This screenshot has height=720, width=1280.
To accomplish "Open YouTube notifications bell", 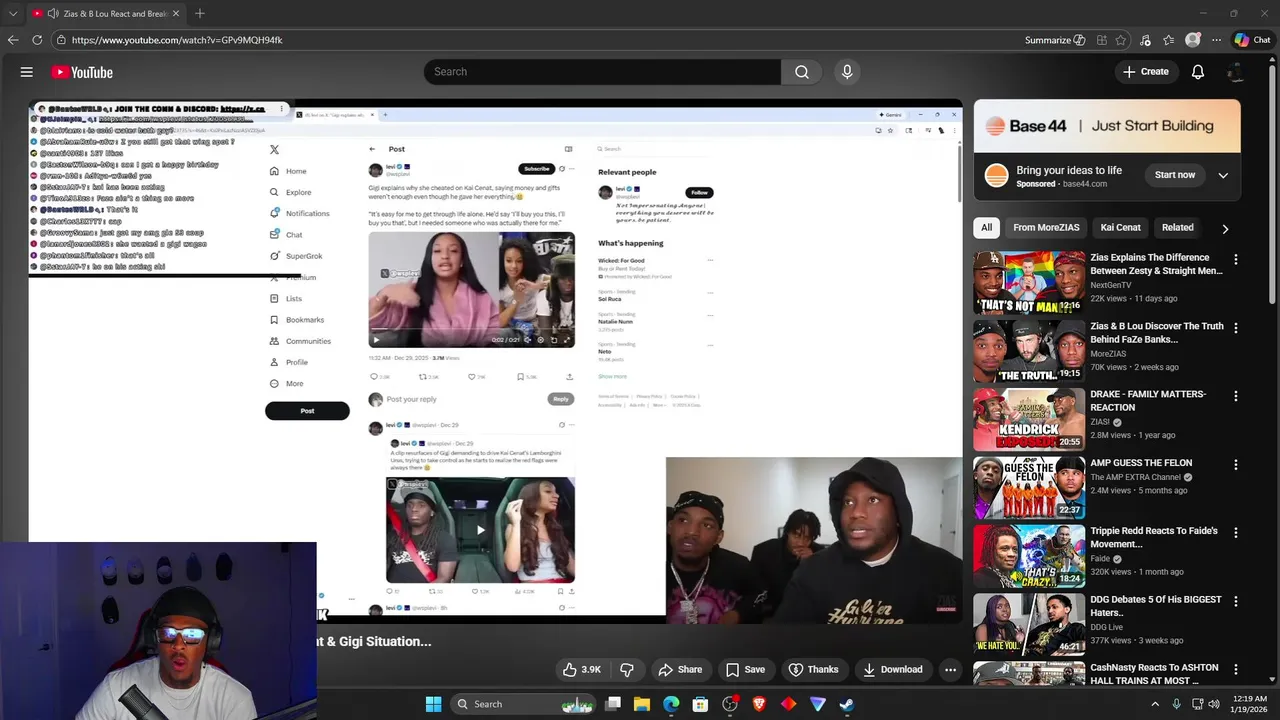I will pyautogui.click(x=1198, y=72).
